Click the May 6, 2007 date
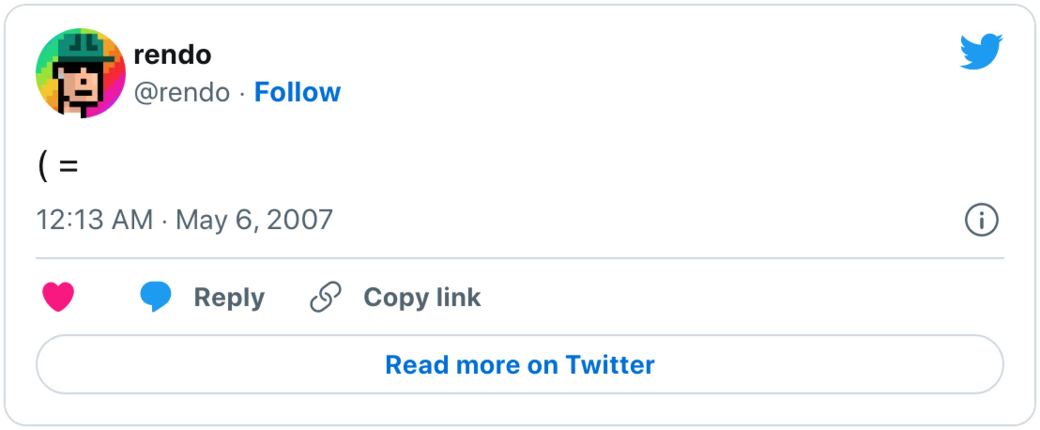This screenshot has height=430, width=1040. [x=254, y=220]
